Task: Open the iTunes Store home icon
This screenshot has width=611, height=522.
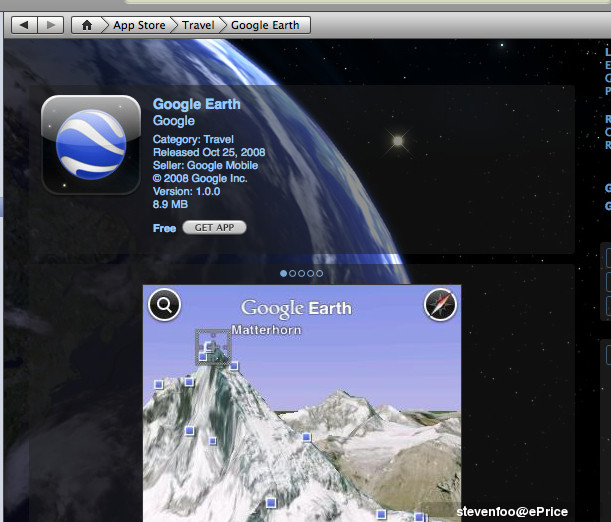Action: [87, 25]
